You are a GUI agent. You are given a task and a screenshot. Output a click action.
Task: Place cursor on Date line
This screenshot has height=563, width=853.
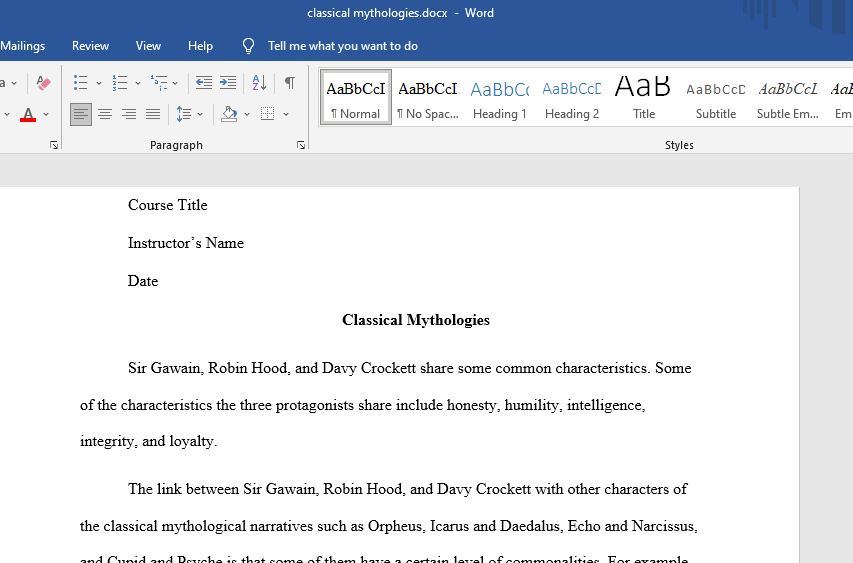coord(143,281)
